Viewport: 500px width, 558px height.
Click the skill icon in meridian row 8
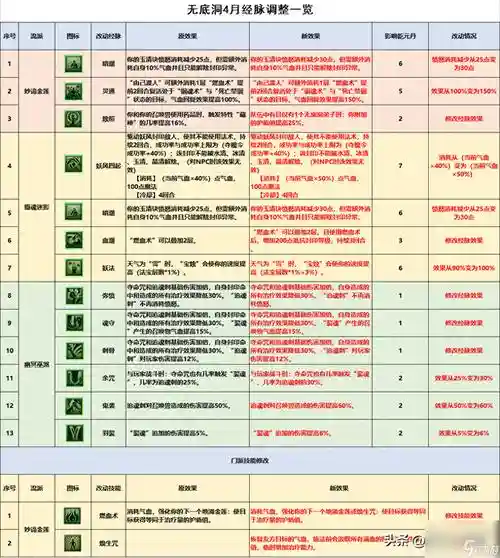[x=74, y=296]
